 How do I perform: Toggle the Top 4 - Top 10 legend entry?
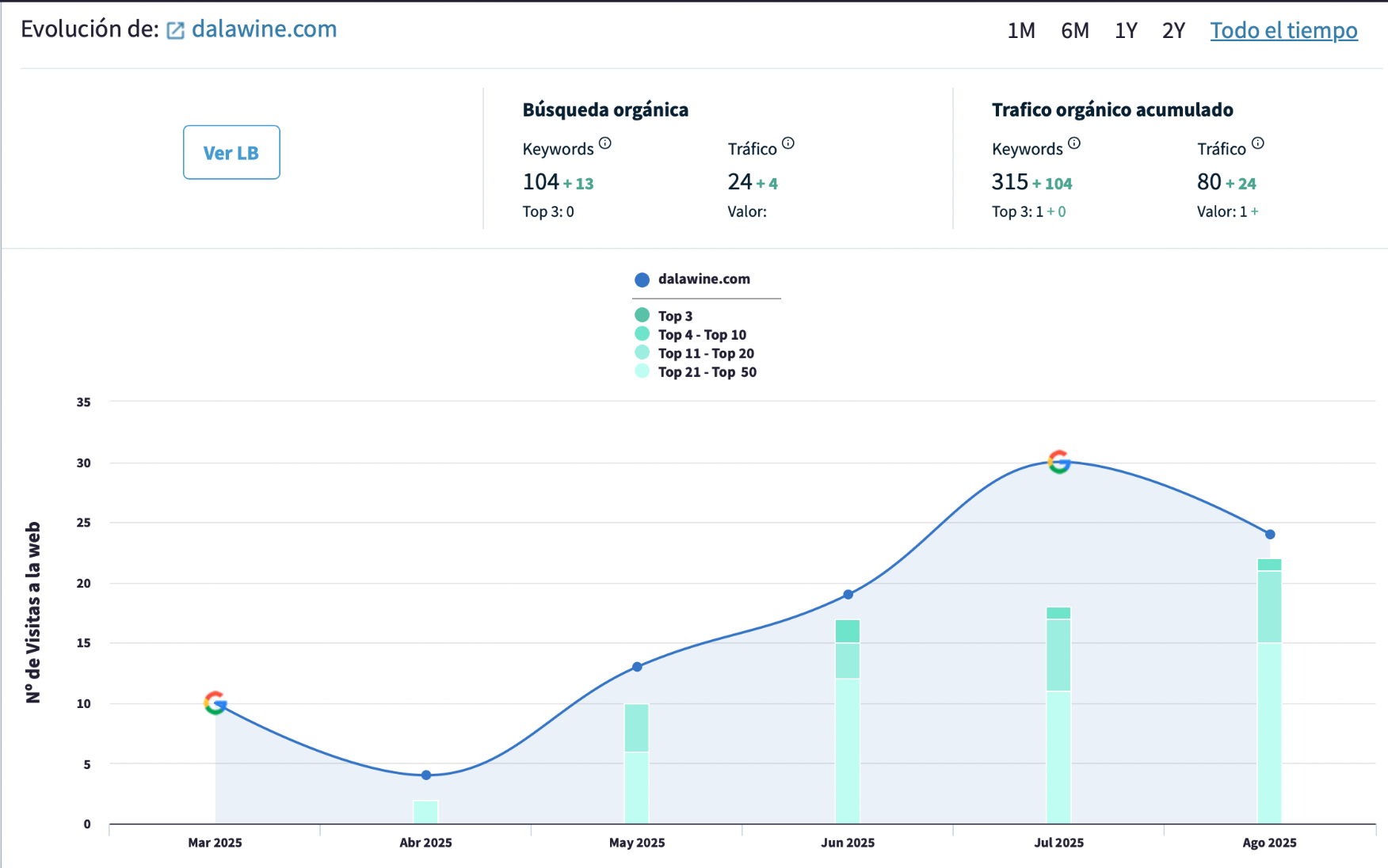(x=701, y=334)
